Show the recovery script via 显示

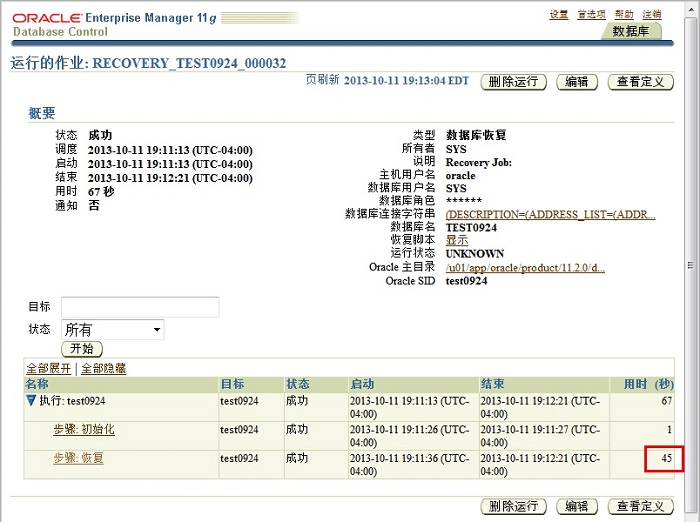pos(457,240)
